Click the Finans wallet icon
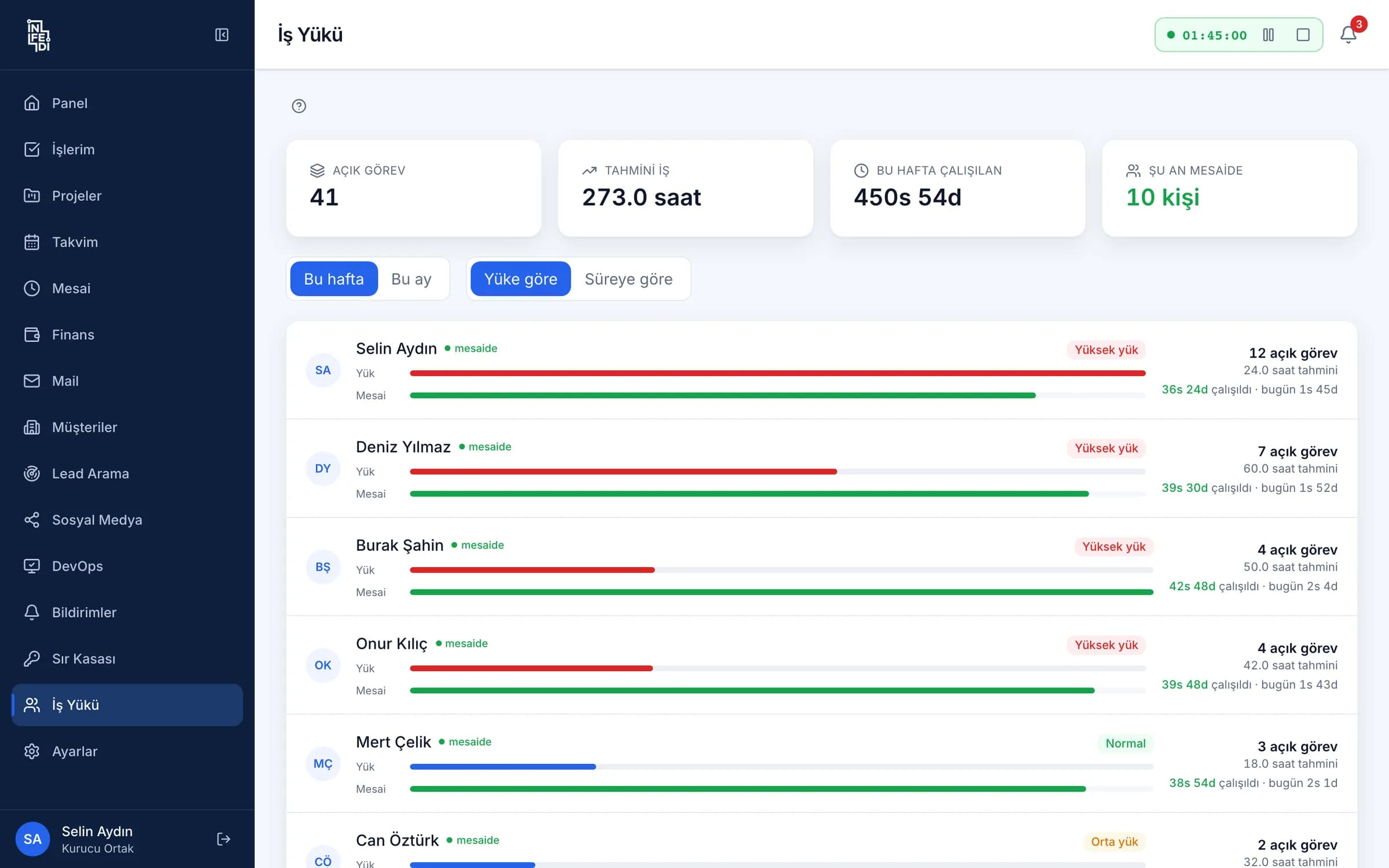The width and height of the screenshot is (1389, 868). 32,334
